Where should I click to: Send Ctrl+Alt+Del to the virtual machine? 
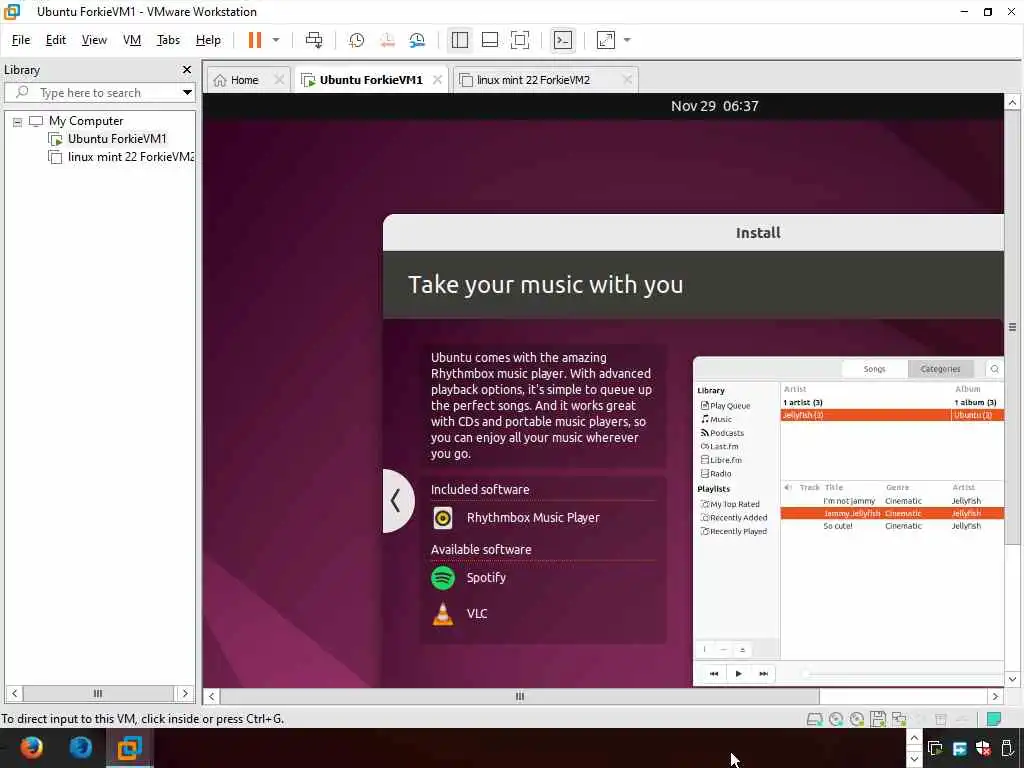[x=313, y=40]
